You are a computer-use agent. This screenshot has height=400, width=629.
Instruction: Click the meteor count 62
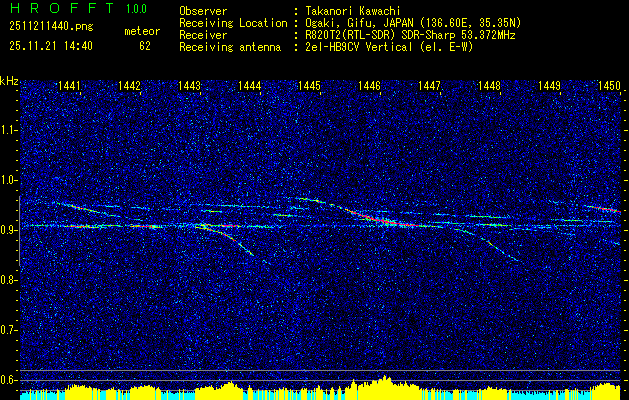coord(145,46)
